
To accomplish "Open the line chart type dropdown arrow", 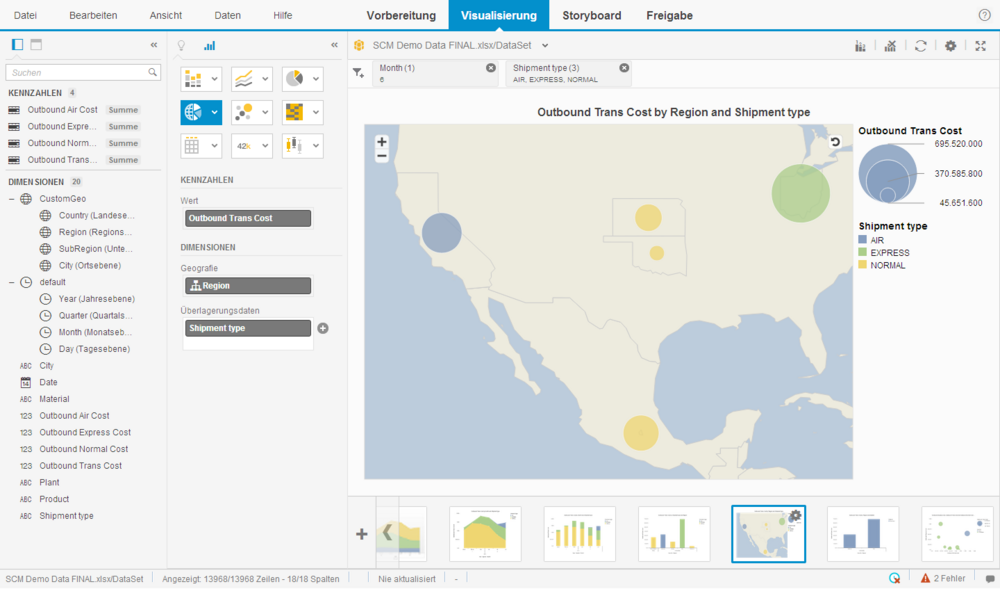I will 265,79.
